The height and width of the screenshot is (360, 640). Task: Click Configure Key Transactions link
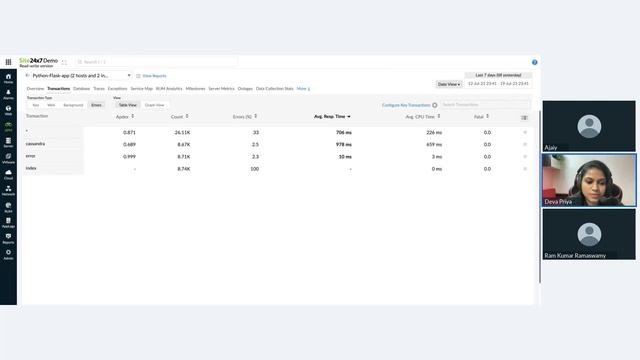click(x=406, y=105)
